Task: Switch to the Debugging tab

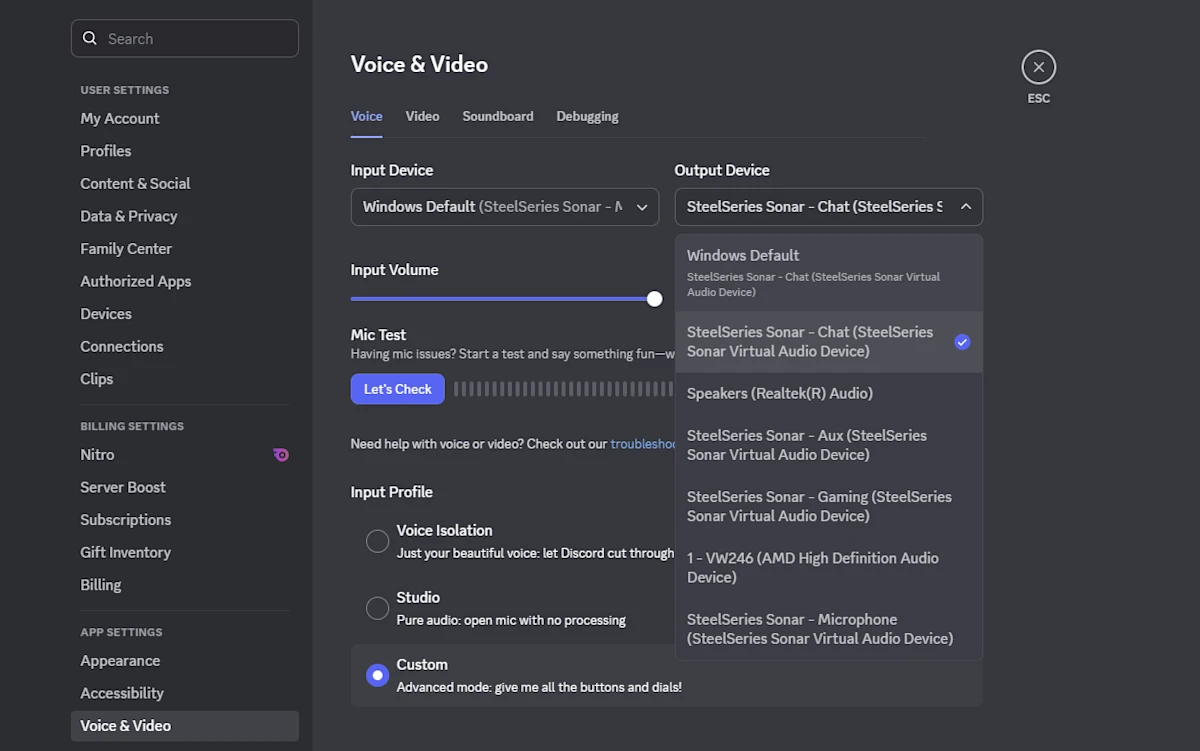Action: pos(587,116)
